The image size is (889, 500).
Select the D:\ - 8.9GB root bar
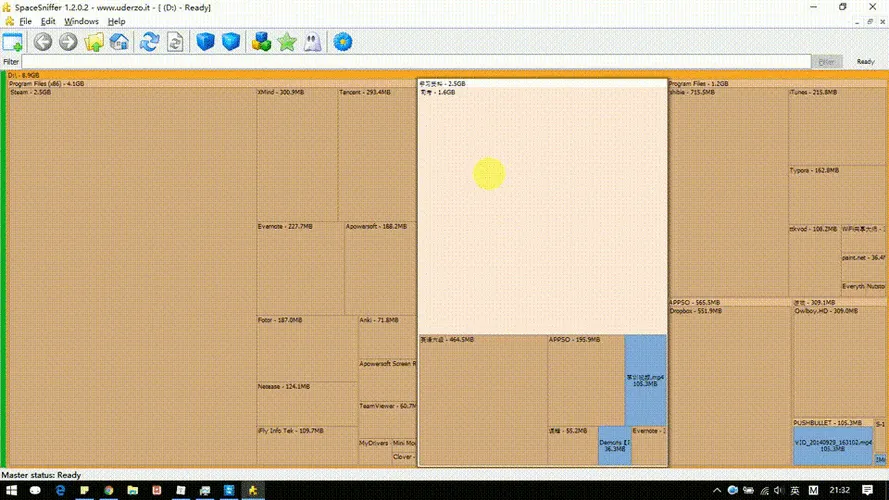[444, 75]
